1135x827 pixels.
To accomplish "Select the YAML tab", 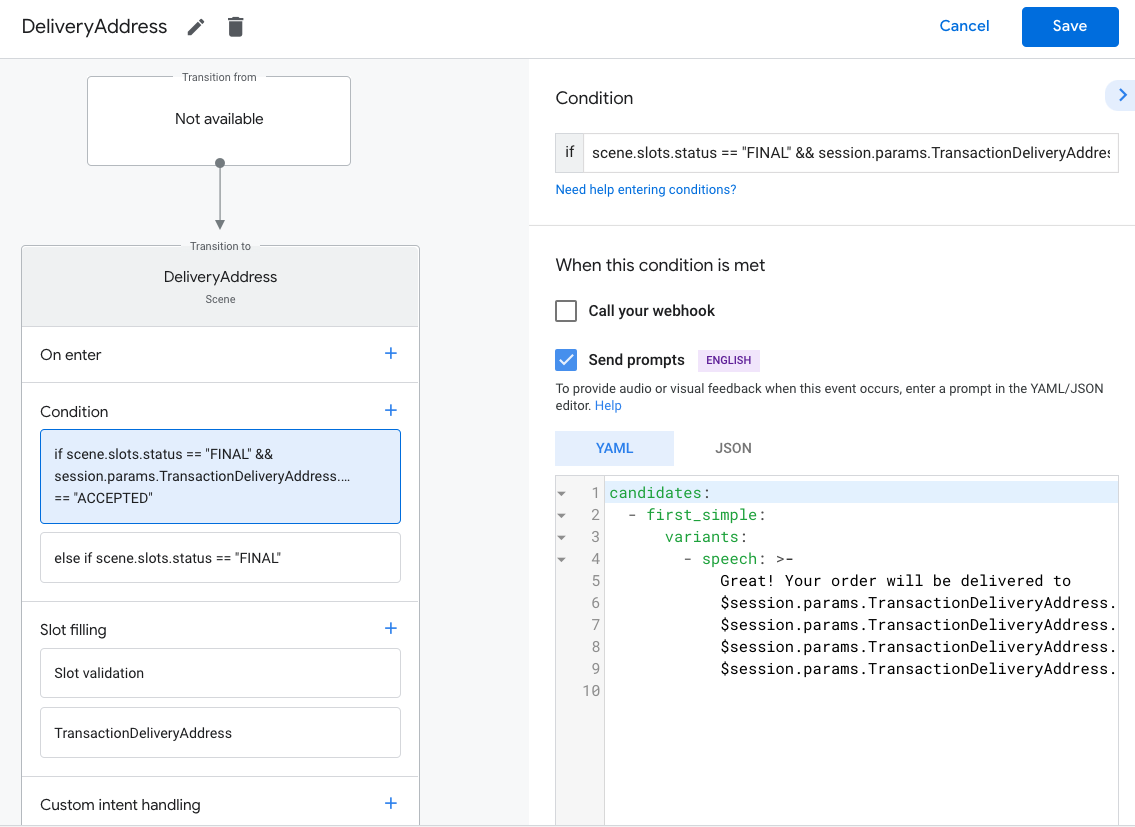I will [x=614, y=448].
